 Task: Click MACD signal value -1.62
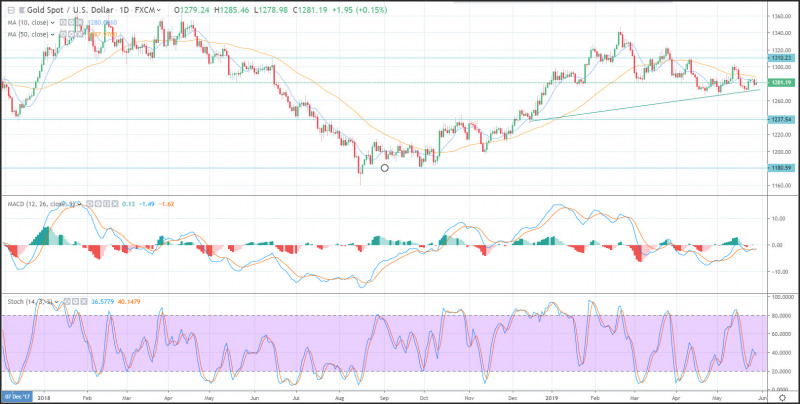[x=166, y=204]
